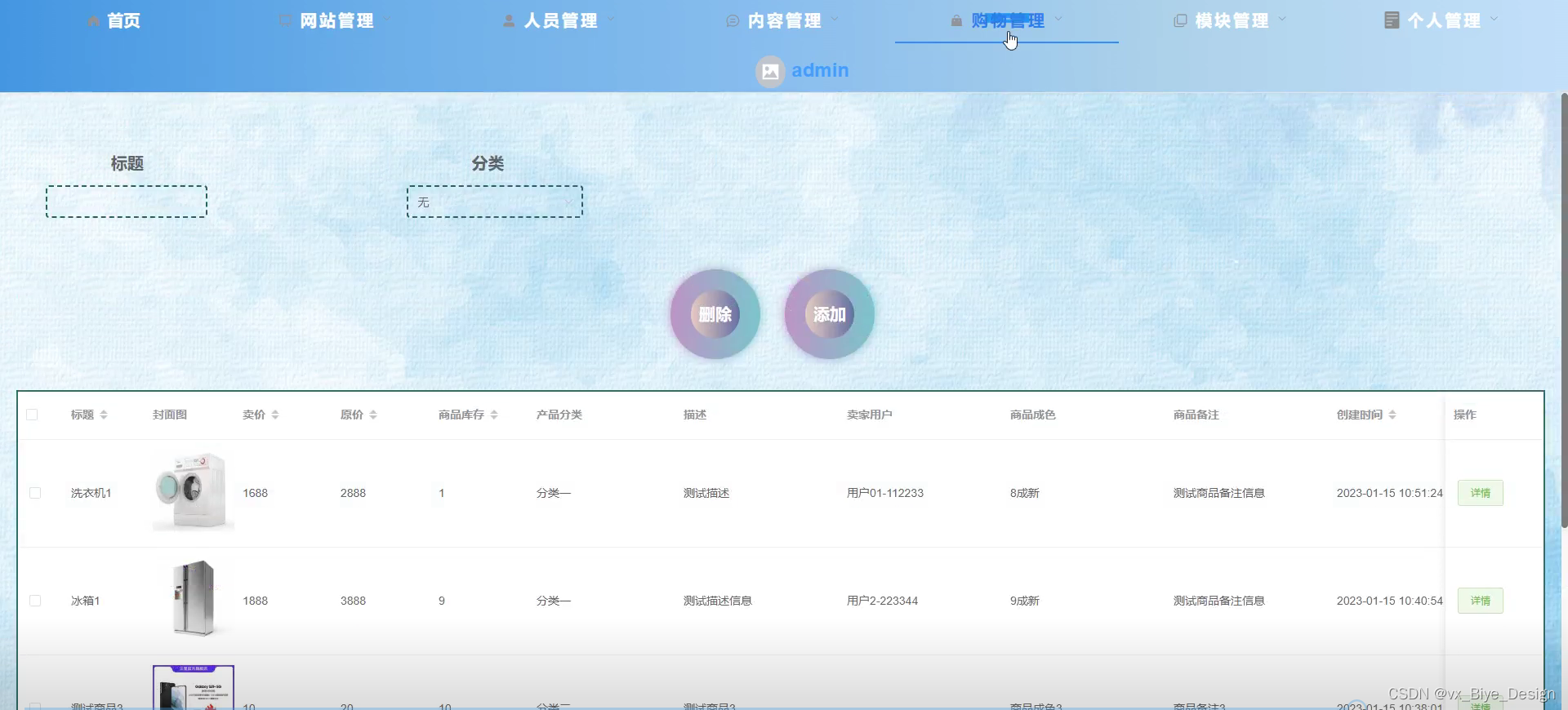
Task: Open the 个人管理 menu
Action: pos(1444,21)
